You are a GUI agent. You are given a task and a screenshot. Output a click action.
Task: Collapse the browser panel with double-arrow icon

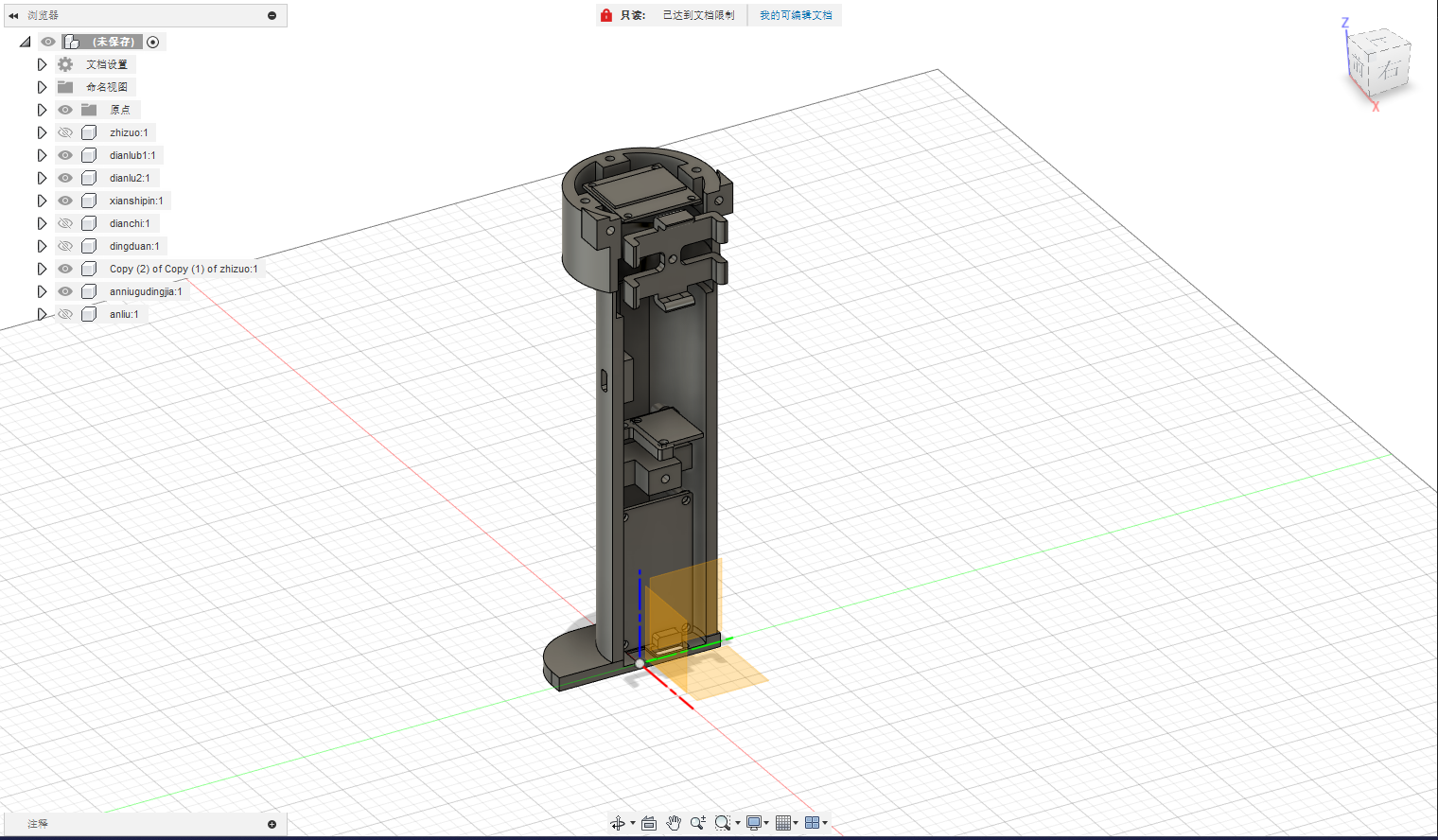[13, 15]
